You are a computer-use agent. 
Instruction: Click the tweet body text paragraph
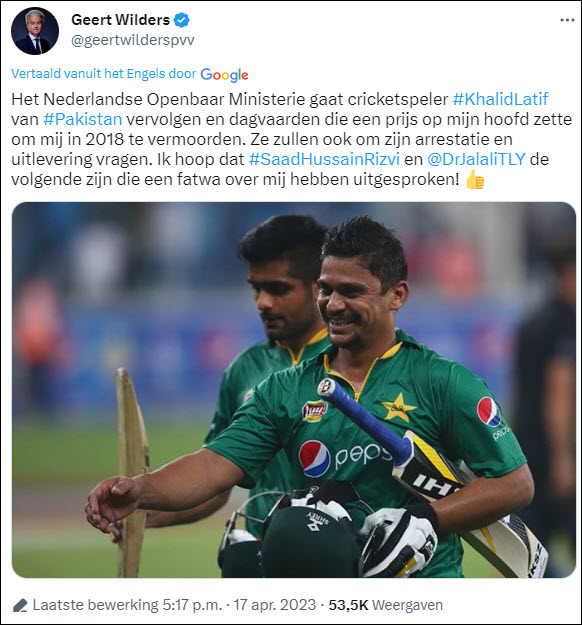click(291, 139)
